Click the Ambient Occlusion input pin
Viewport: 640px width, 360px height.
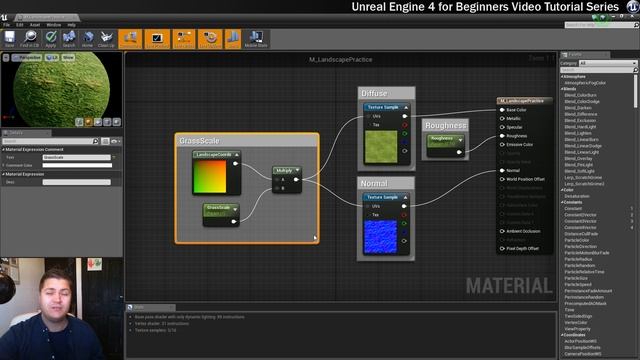502,231
